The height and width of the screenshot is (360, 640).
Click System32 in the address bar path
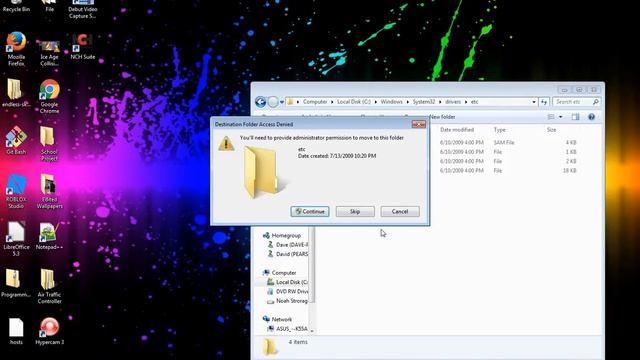pos(424,102)
